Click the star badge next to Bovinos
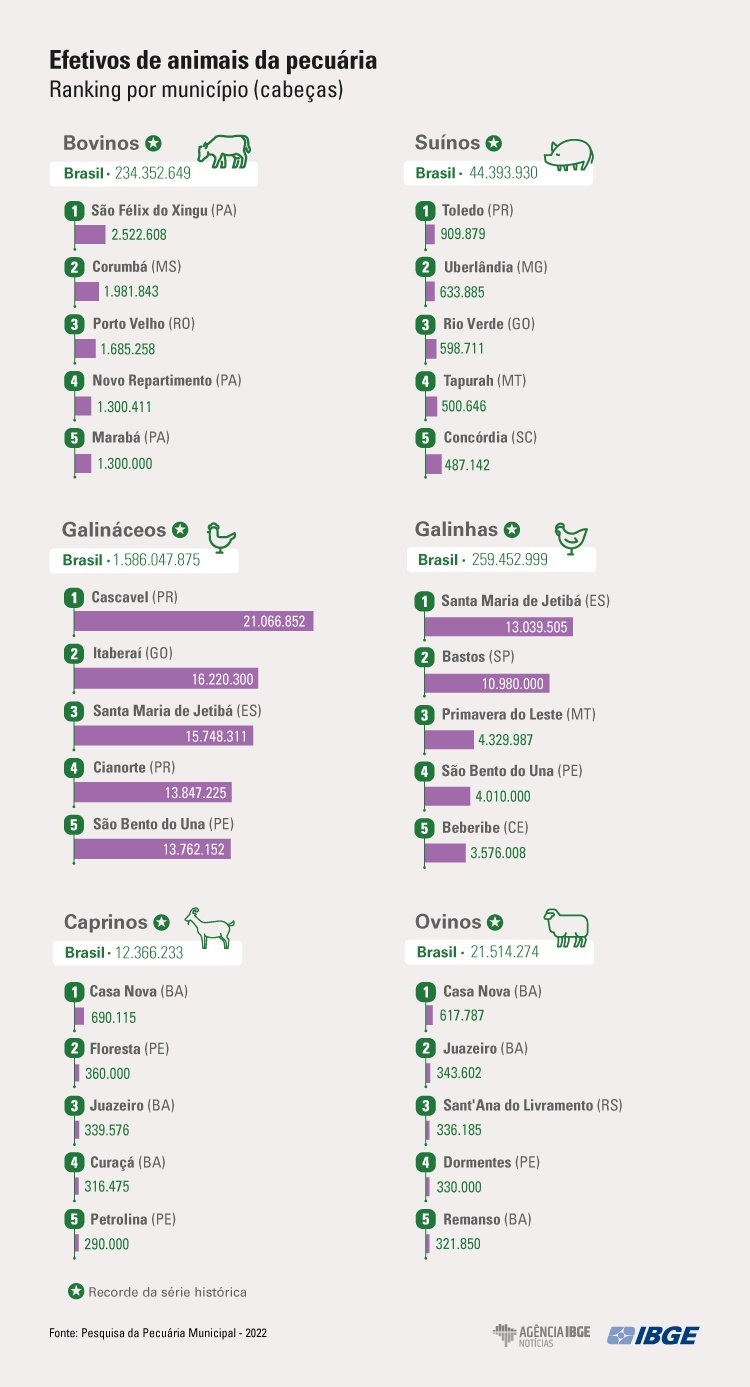Screen dimensions: 750x1387 click(153, 143)
